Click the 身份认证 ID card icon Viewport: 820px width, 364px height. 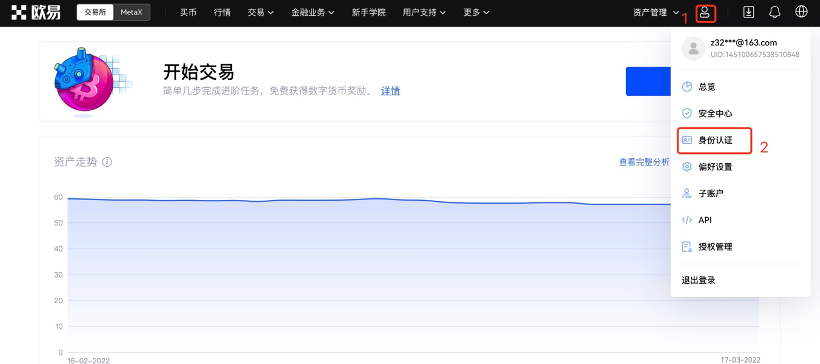point(687,140)
